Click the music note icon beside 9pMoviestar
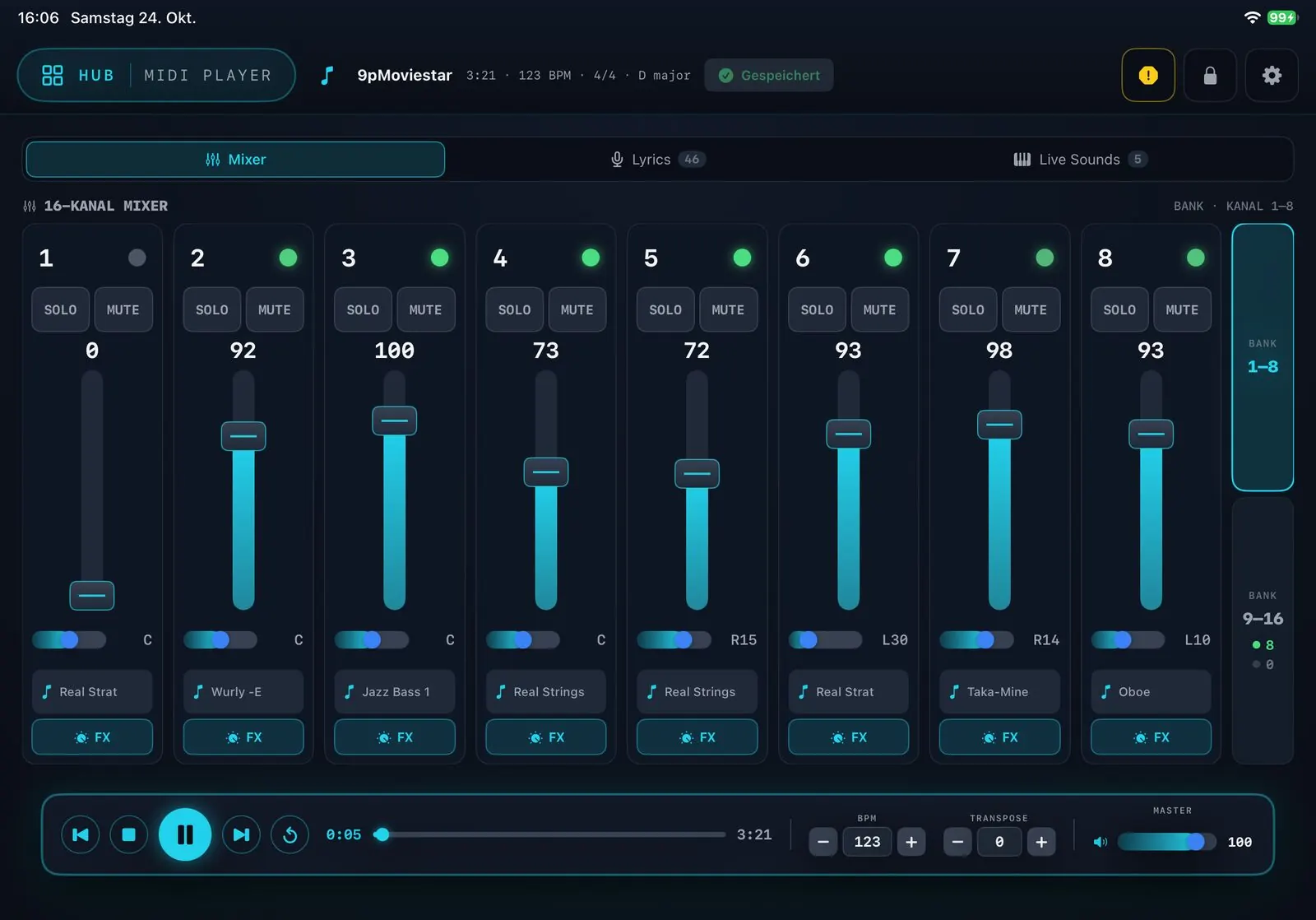1316x920 pixels. coord(327,76)
